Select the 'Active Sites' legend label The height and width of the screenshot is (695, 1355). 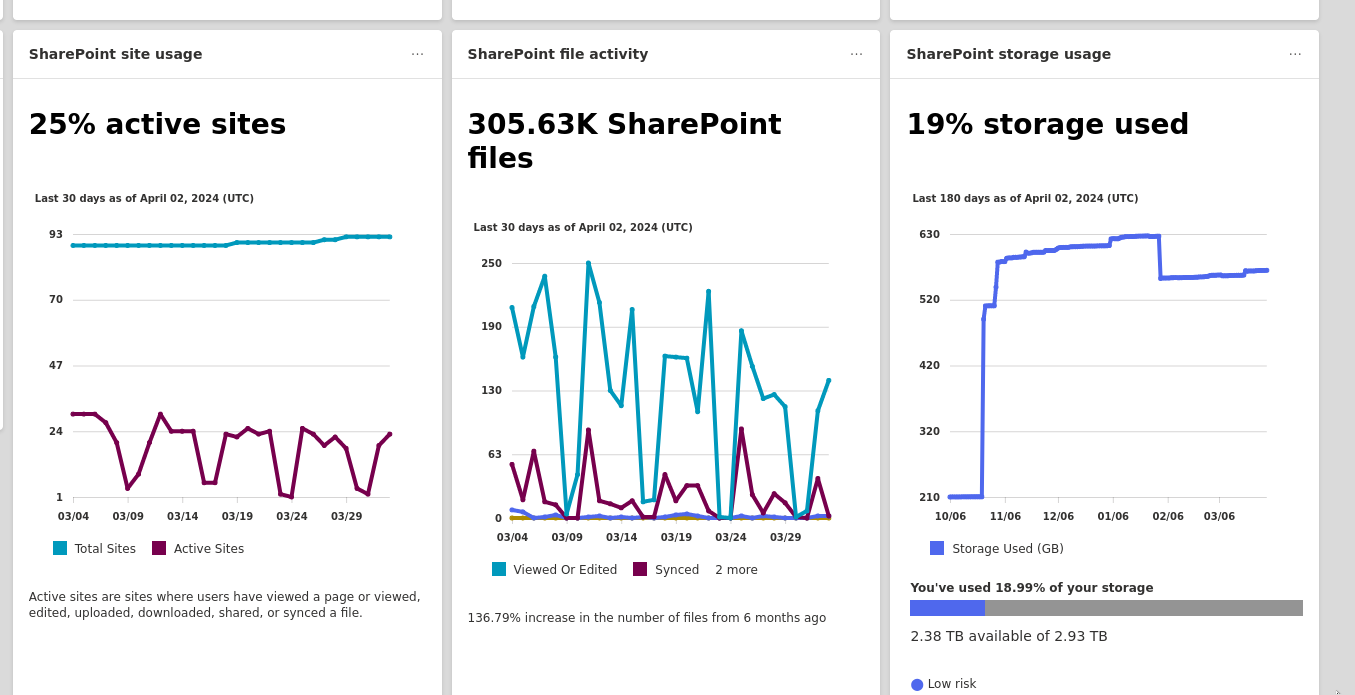(209, 549)
